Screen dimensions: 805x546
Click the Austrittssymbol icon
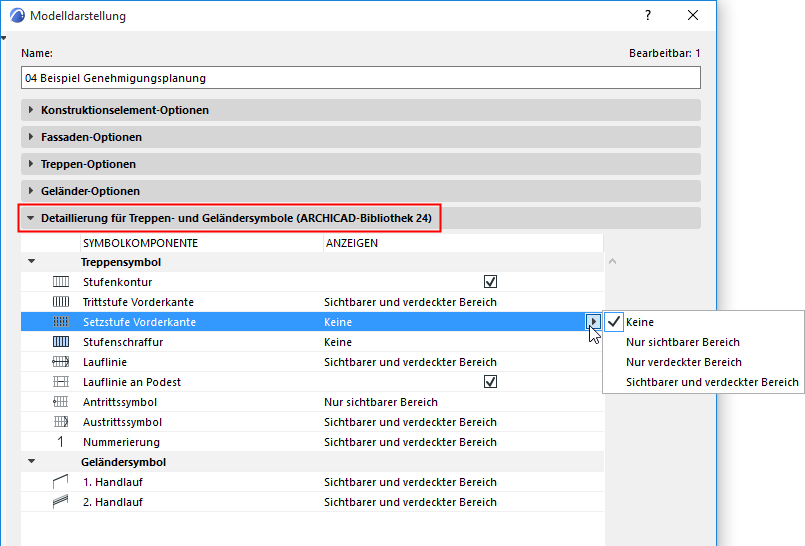60,422
